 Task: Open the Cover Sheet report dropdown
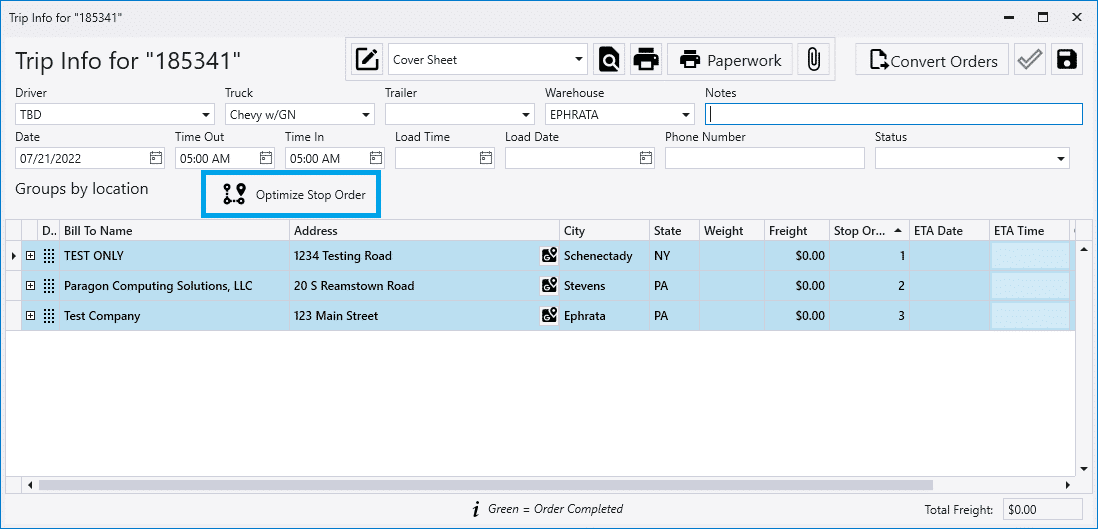[579, 60]
